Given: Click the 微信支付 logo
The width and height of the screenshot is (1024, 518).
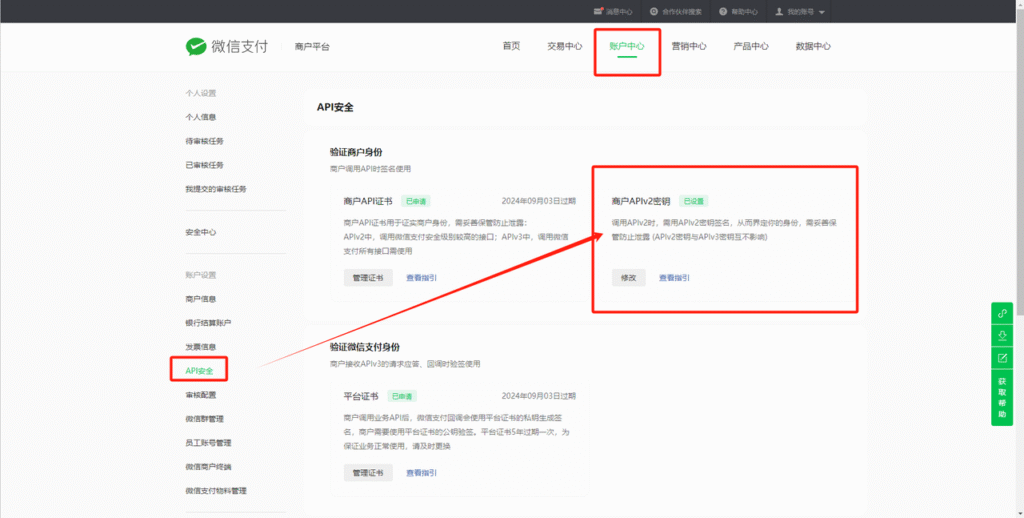Looking at the screenshot, I should point(227,46).
